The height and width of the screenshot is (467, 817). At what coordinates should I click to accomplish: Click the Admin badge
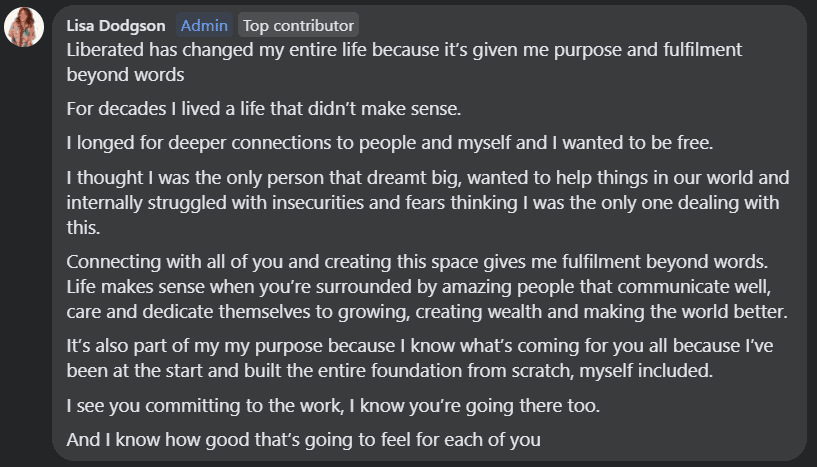coord(204,25)
